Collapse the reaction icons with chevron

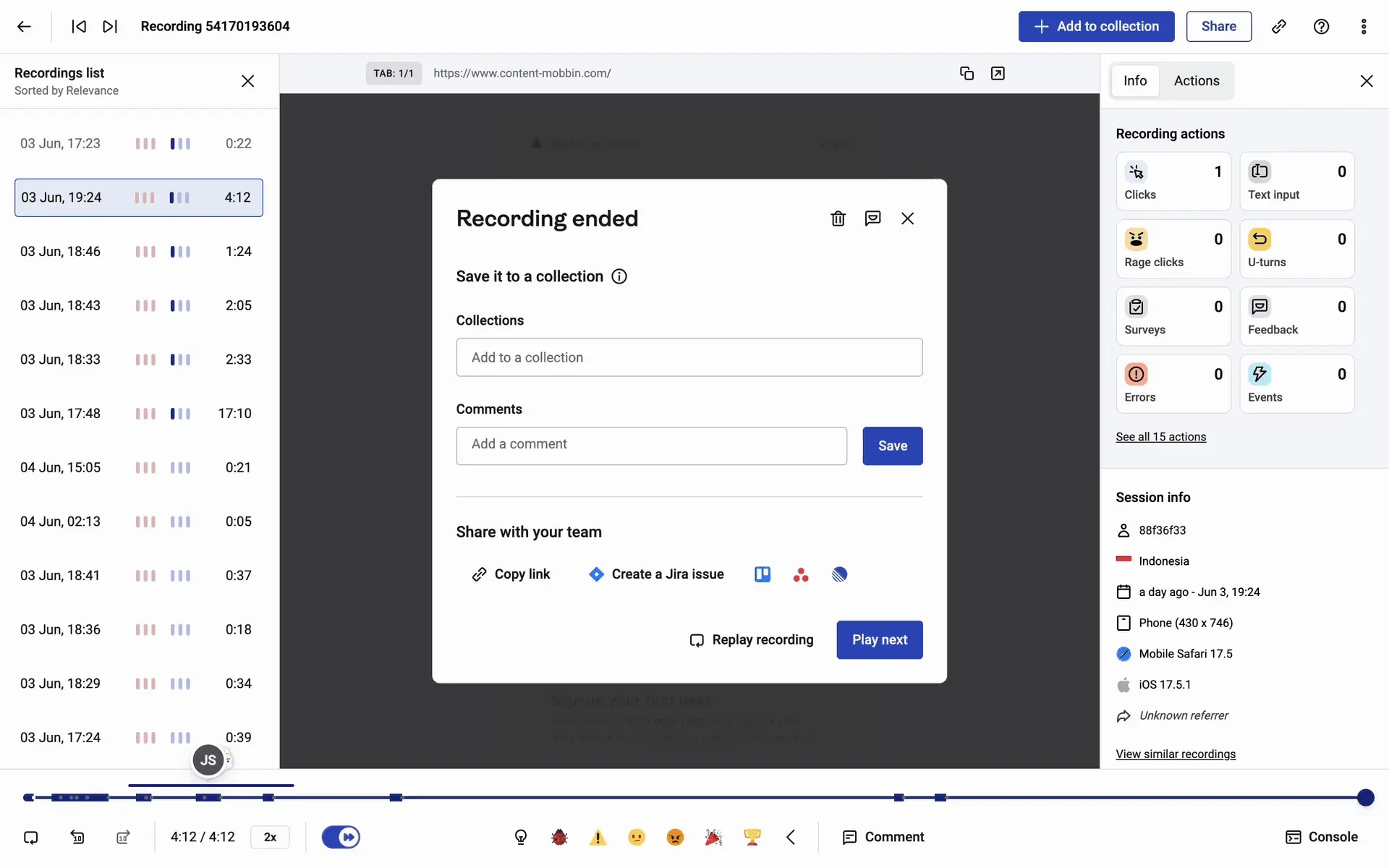[791, 837]
